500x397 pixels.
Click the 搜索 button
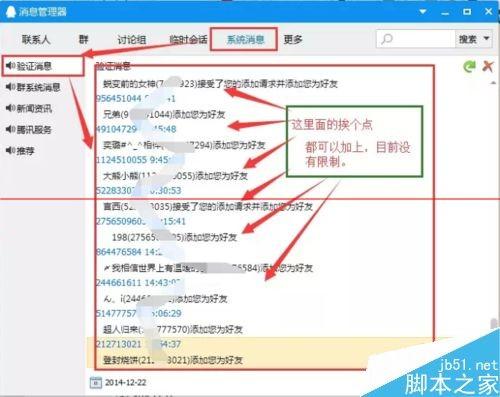pos(468,39)
